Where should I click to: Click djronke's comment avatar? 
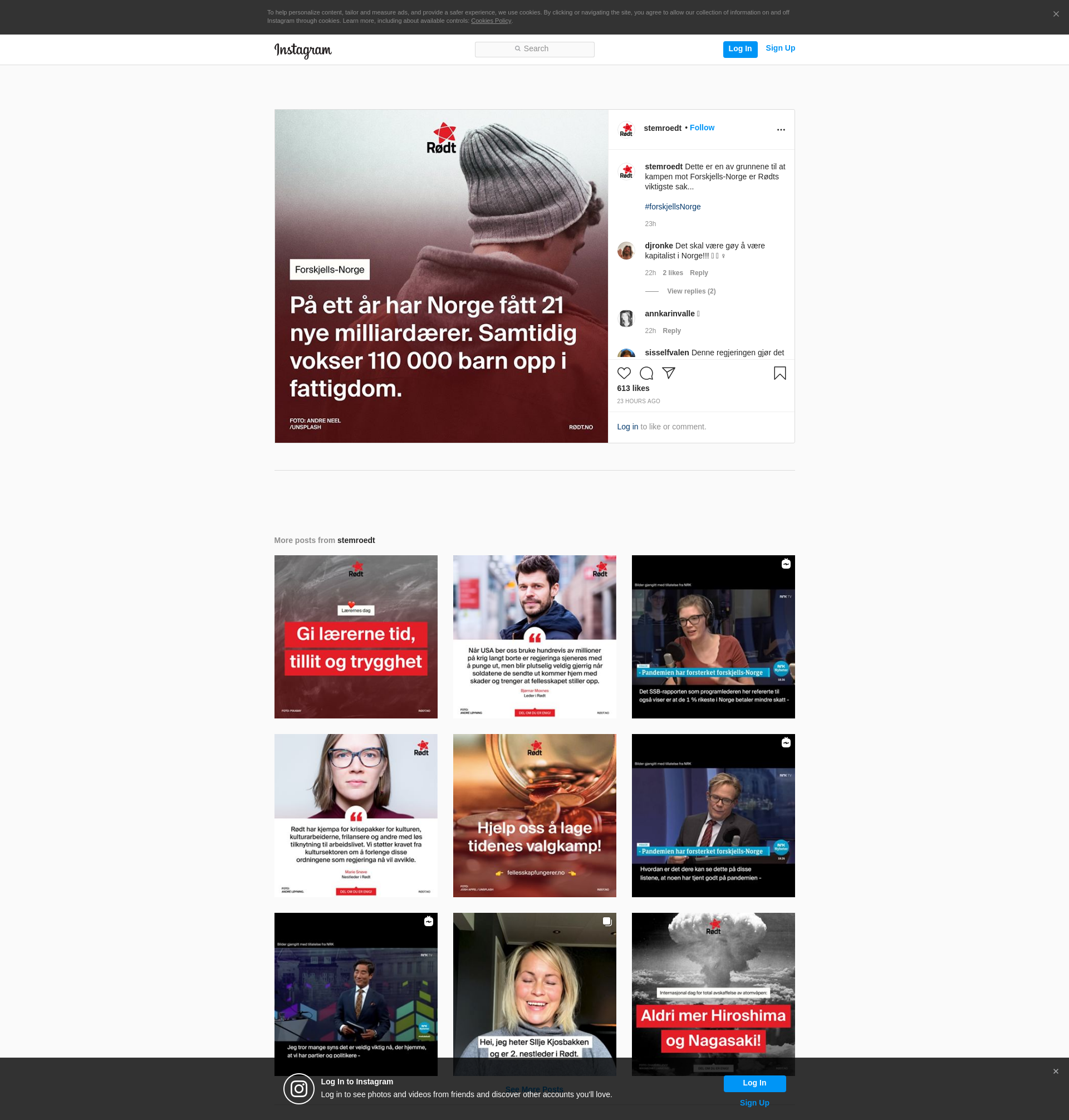point(626,251)
